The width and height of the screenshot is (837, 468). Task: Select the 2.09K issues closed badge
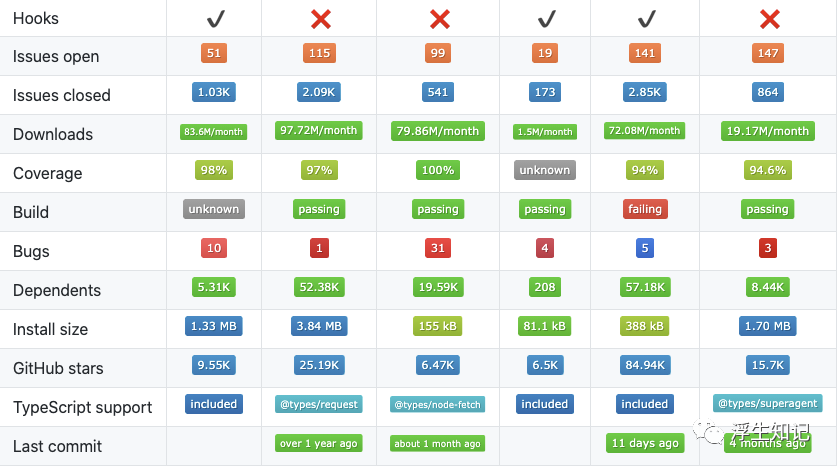click(319, 93)
